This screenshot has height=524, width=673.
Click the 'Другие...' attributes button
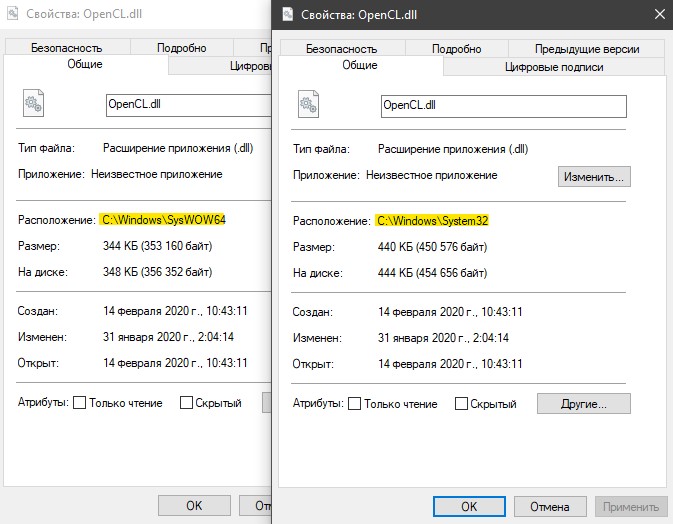pos(584,404)
